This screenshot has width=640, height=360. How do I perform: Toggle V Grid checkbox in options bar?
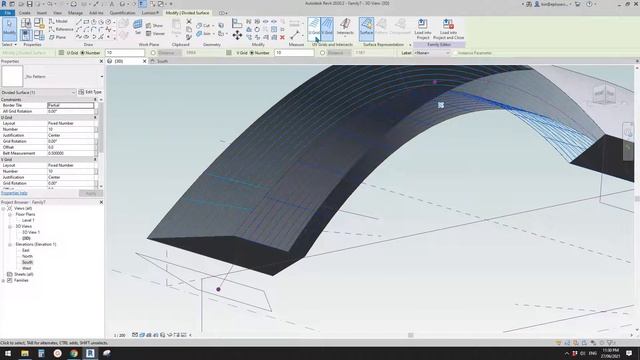tap(229, 53)
